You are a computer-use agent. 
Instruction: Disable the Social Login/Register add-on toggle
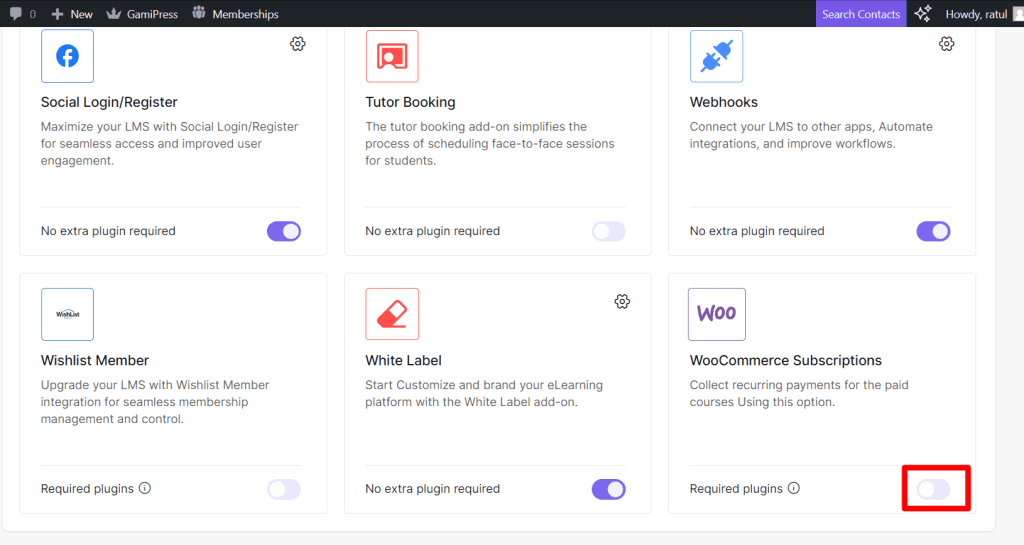pyautogui.click(x=283, y=231)
